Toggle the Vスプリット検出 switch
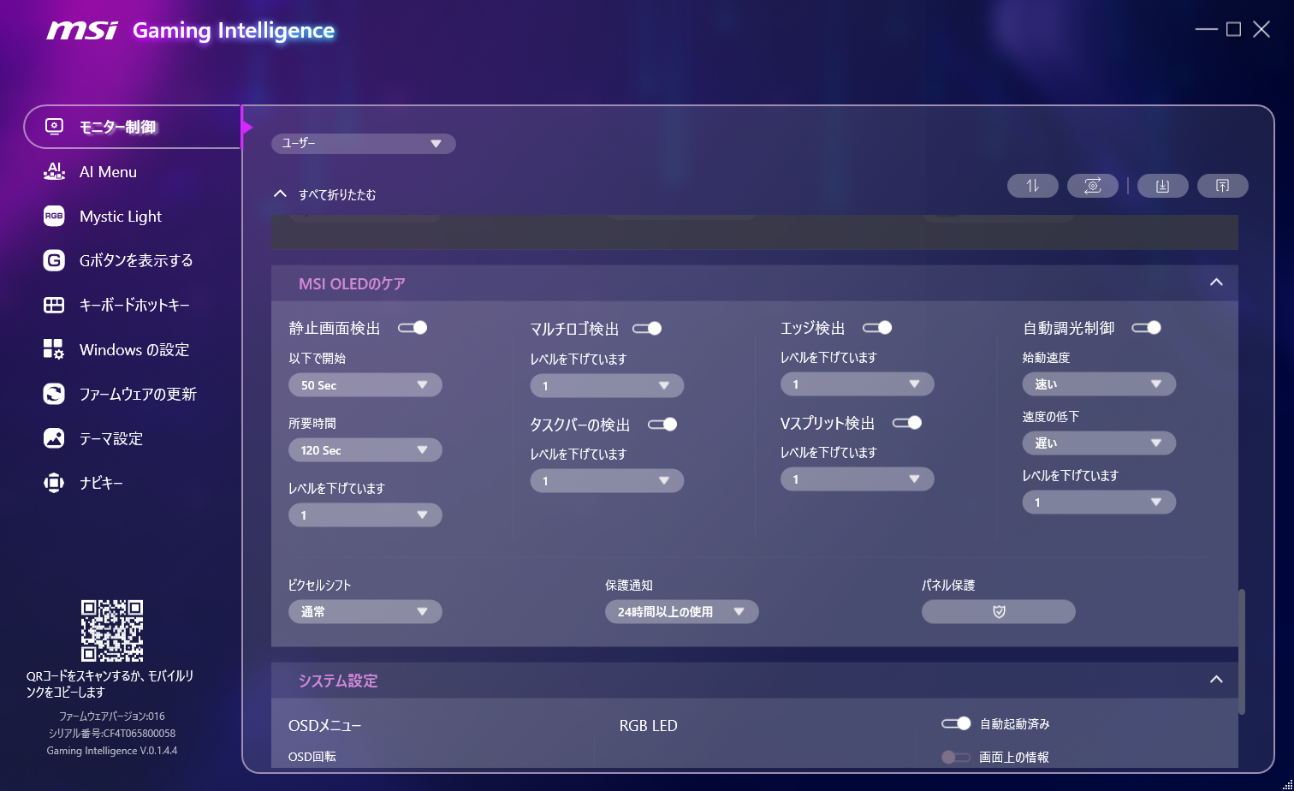Screen dimensions: 1294x791 coord(907,422)
